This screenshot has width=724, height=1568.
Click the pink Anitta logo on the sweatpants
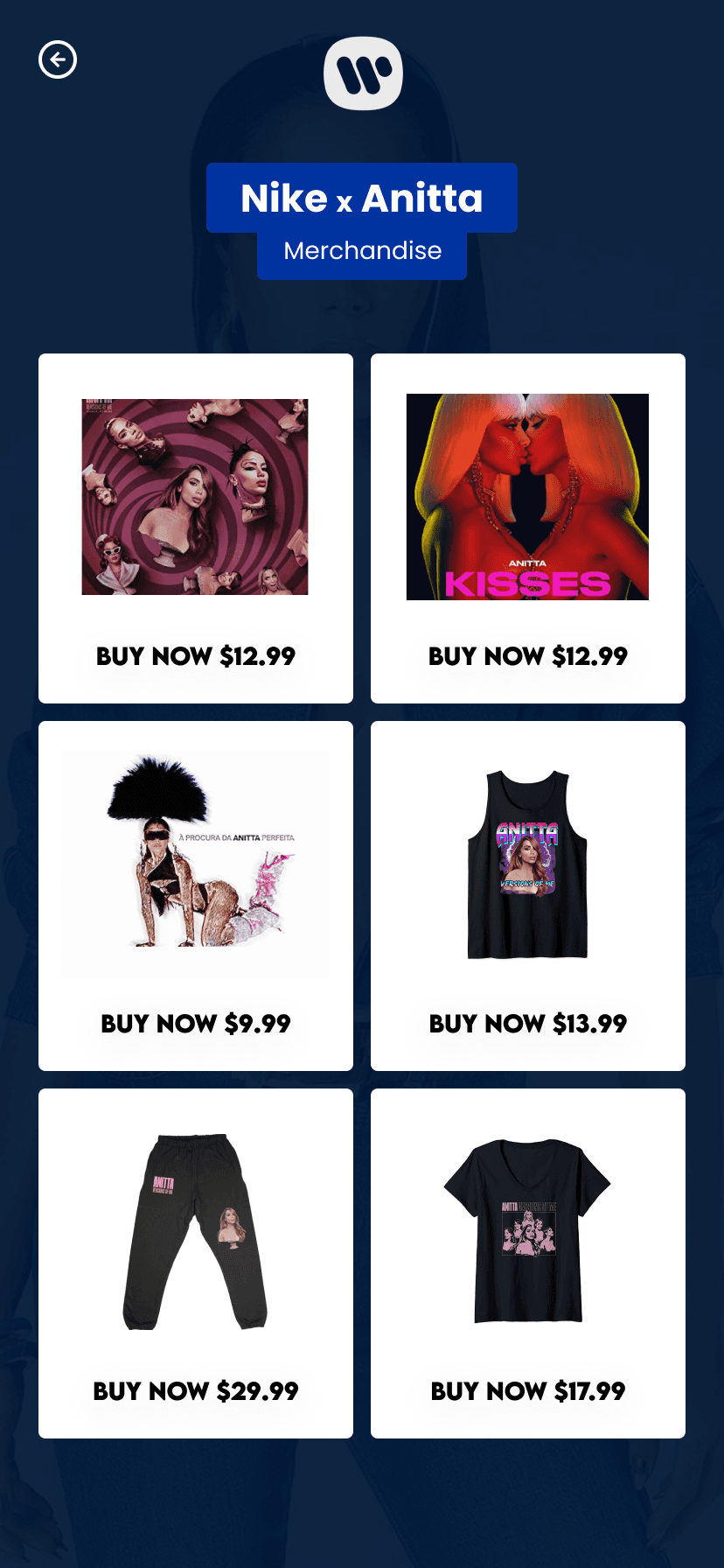[x=164, y=1185]
